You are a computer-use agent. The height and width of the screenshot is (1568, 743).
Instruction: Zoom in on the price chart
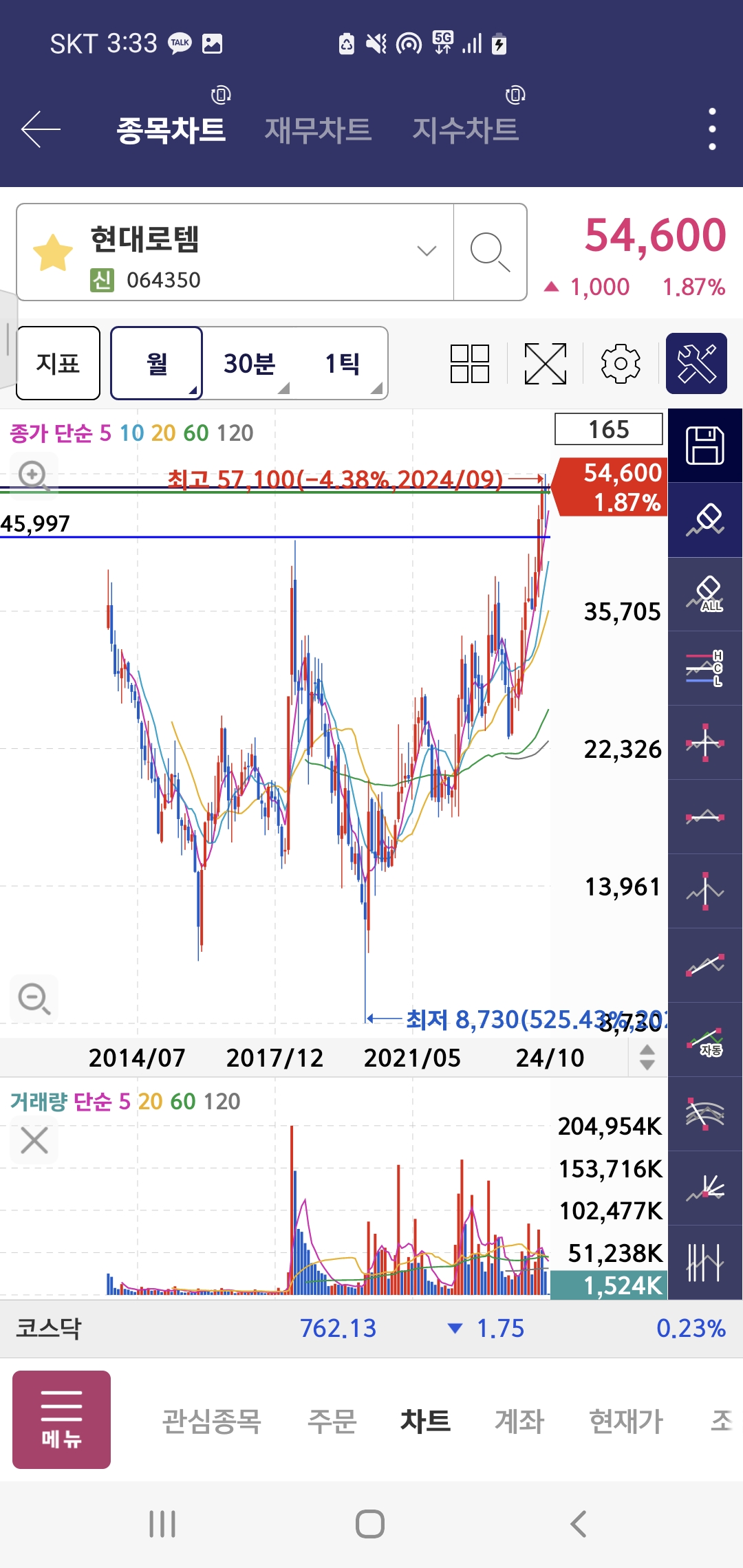point(34,476)
